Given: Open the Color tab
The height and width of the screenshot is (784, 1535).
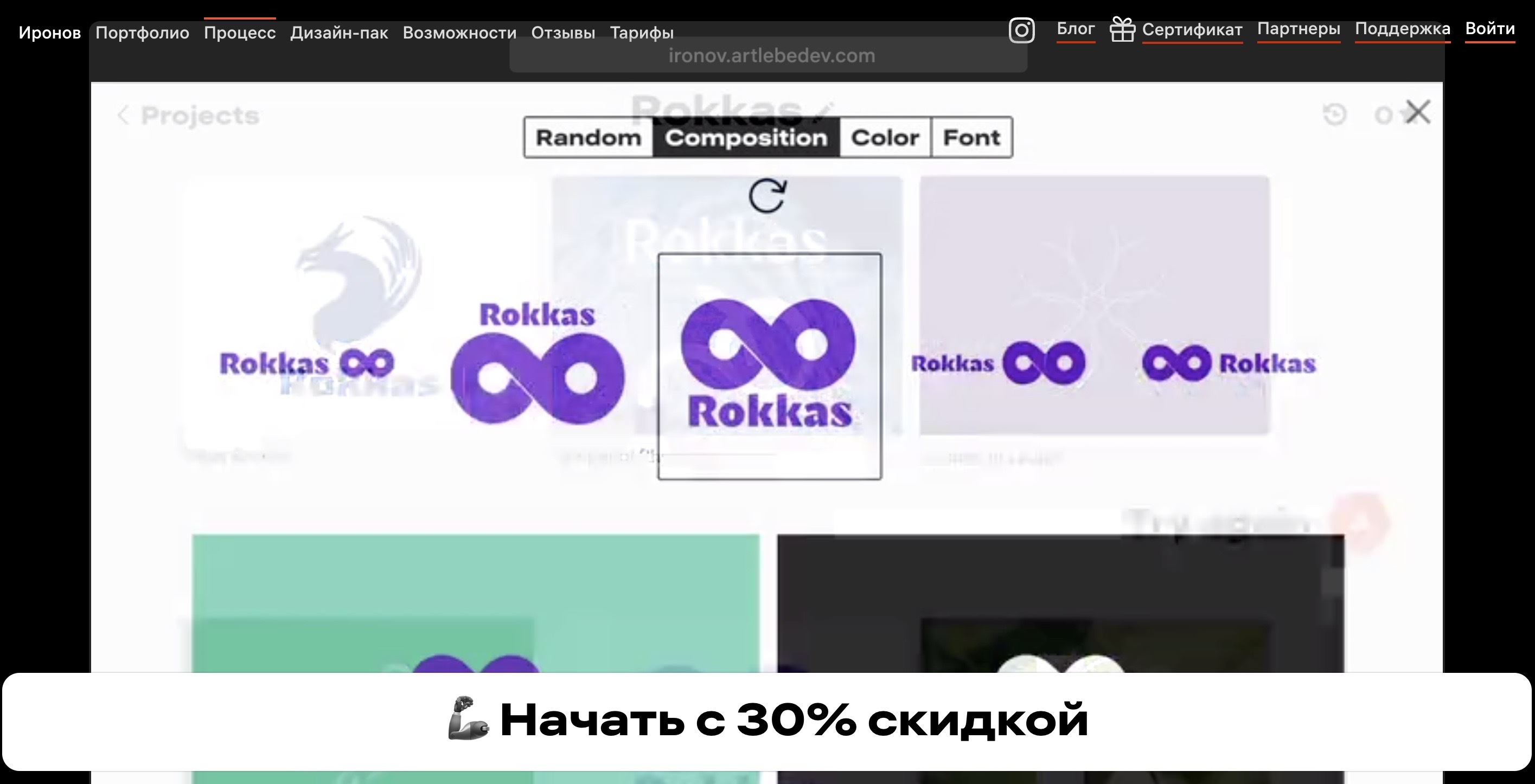Looking at the screenshot, I should point(885,138).
